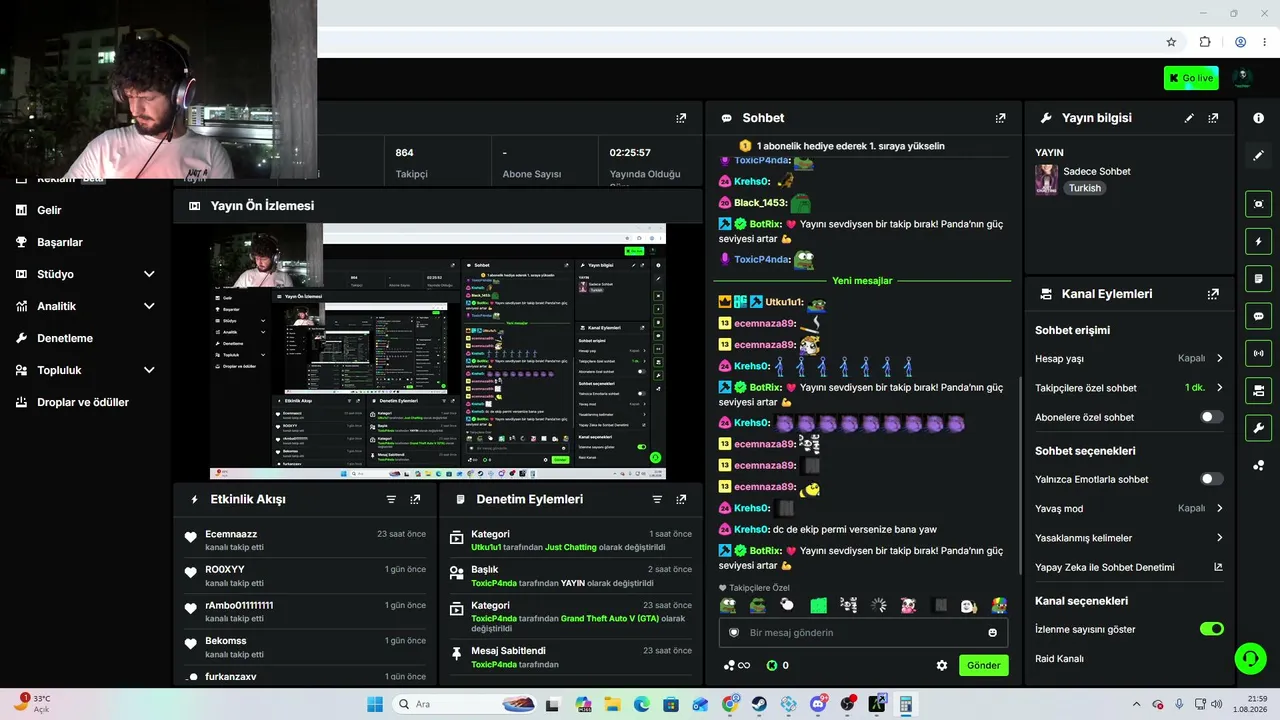Toggle Yalnızca Emotlarla sohbet switch
1280x720 pixels.
[x=1211, y=479]
